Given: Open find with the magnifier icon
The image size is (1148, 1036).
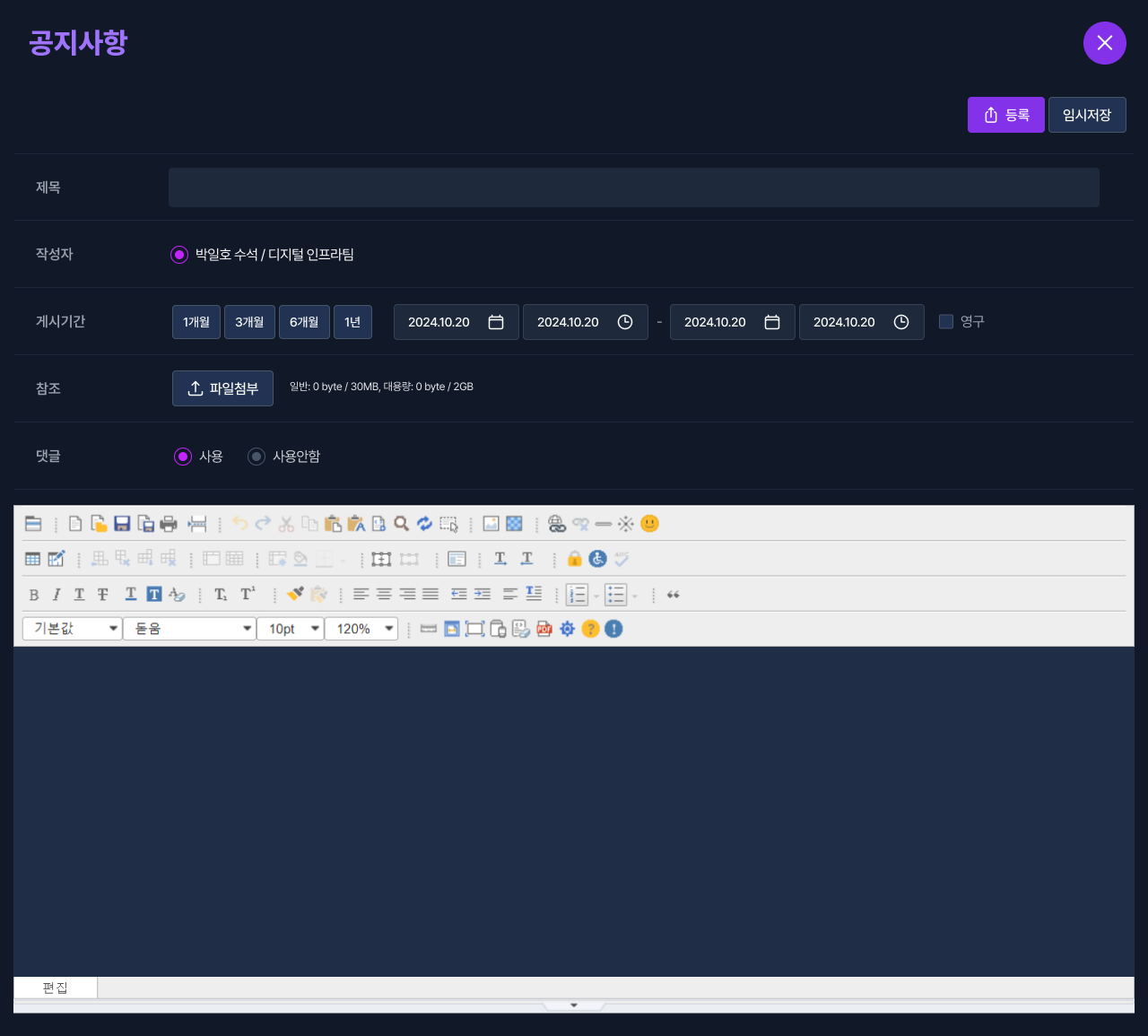Looking at the screenshot, I should click(x=402, y=524).
